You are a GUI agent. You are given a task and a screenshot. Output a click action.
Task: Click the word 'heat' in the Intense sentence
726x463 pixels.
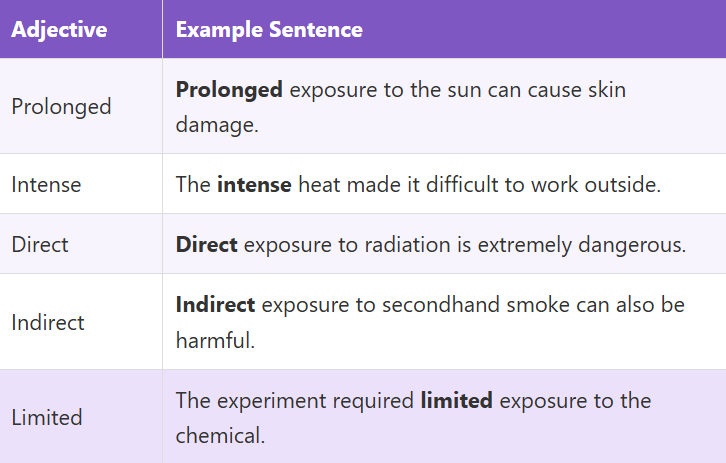pos(320,184)
